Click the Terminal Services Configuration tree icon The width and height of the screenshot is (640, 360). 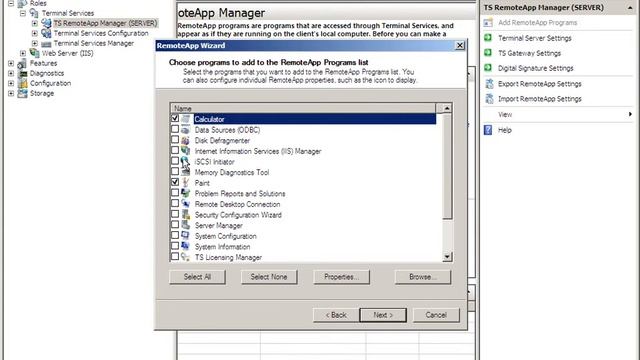[46, 33]
